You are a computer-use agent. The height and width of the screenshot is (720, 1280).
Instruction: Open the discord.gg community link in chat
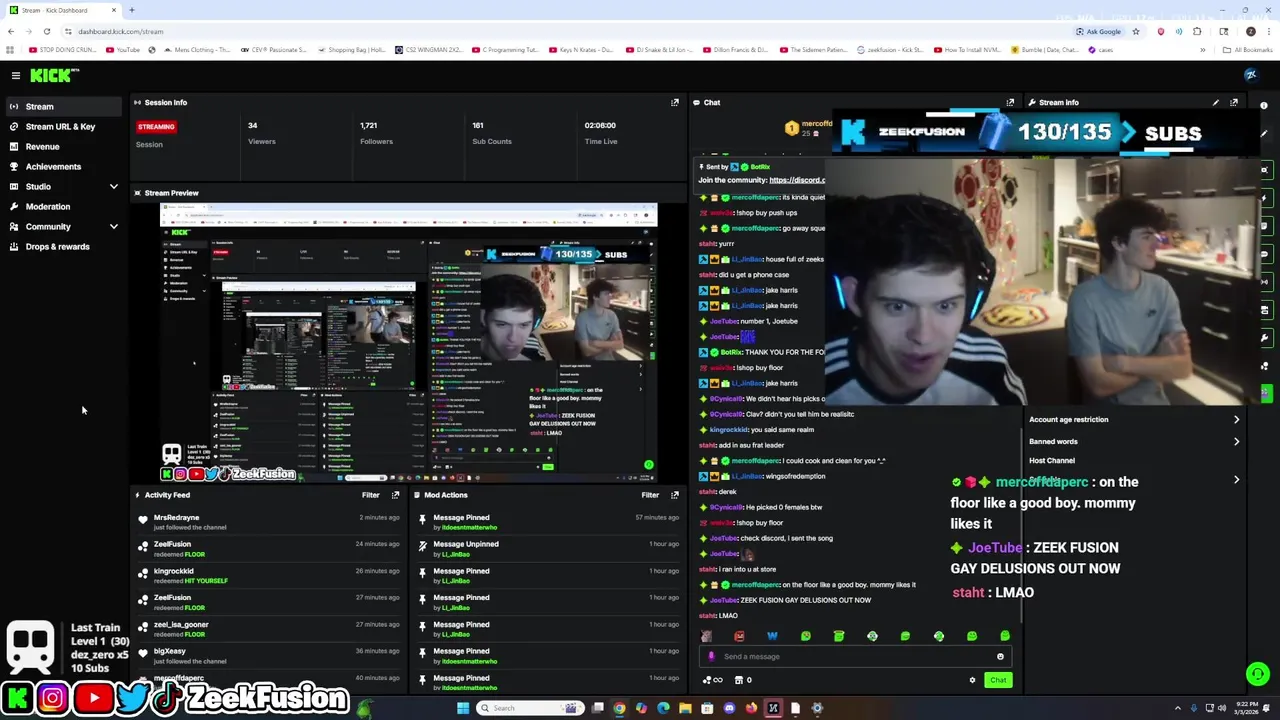tap(797, 180)
